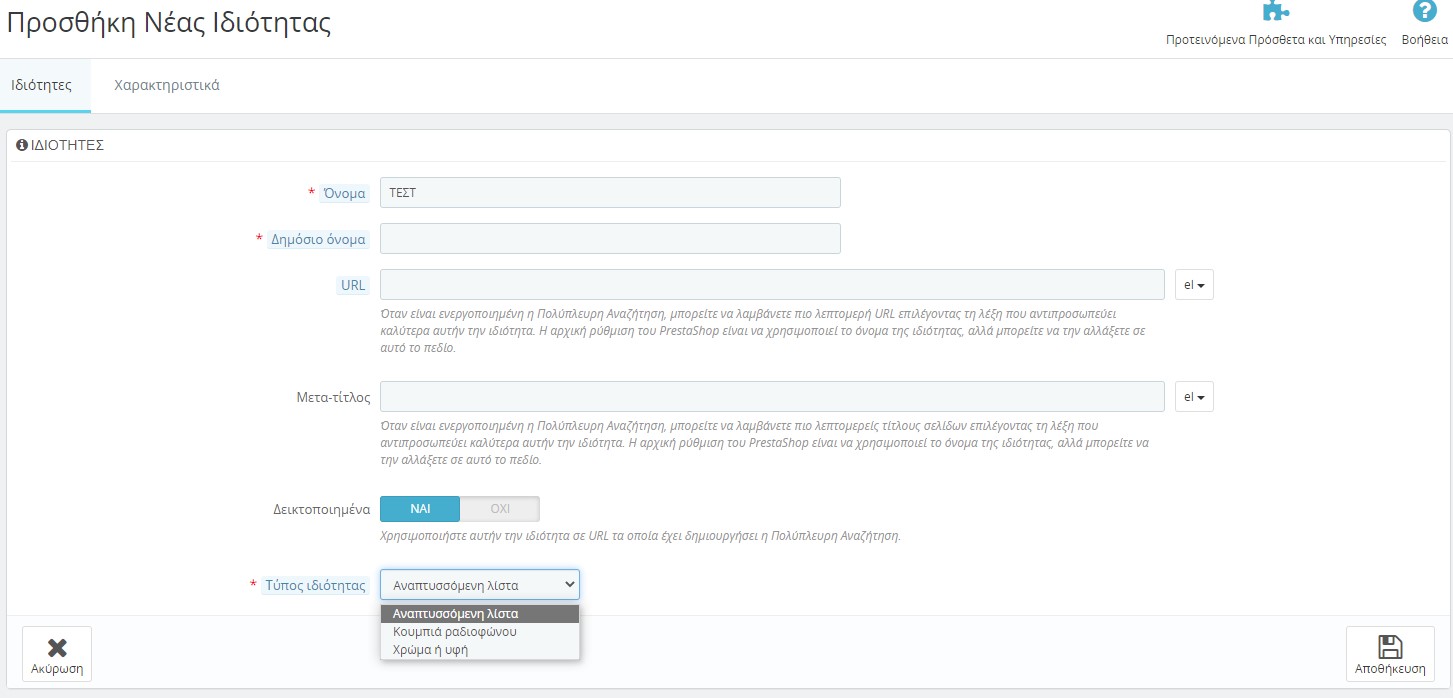This screenshot has width=1453, height=698.
Task: Switch Δεικτοποιημένα to ΟΧΙ
Action: click(500, 508)
